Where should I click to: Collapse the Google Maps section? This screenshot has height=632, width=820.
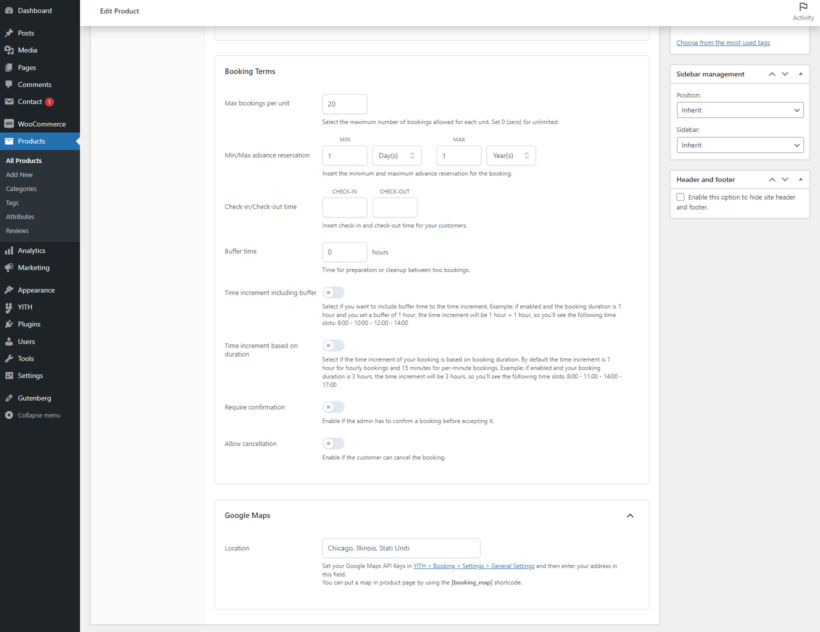[x=630, y=515]
